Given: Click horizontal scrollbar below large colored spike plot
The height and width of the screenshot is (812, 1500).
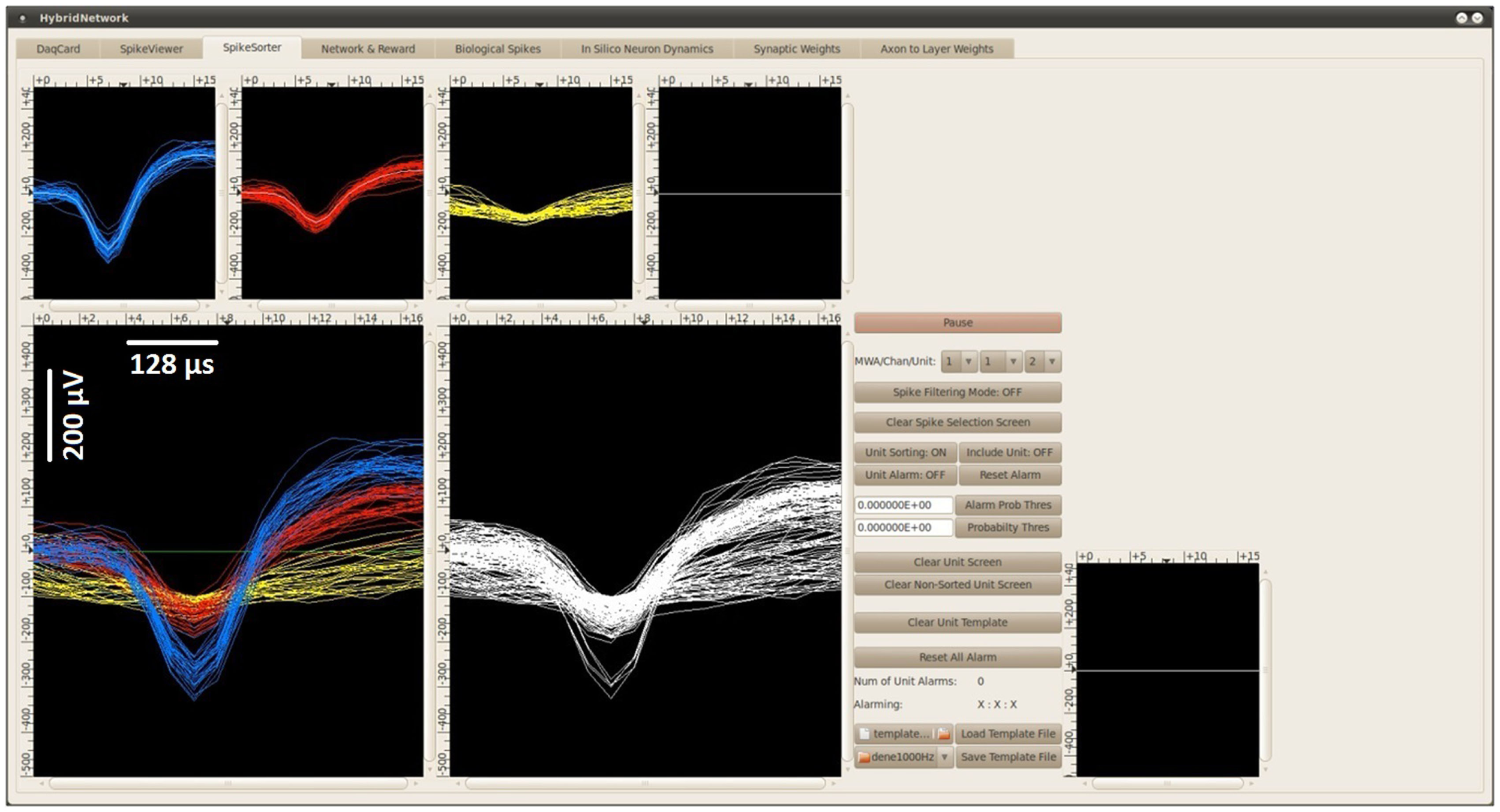Looking at the screenshot, I should tap(228, 784).
